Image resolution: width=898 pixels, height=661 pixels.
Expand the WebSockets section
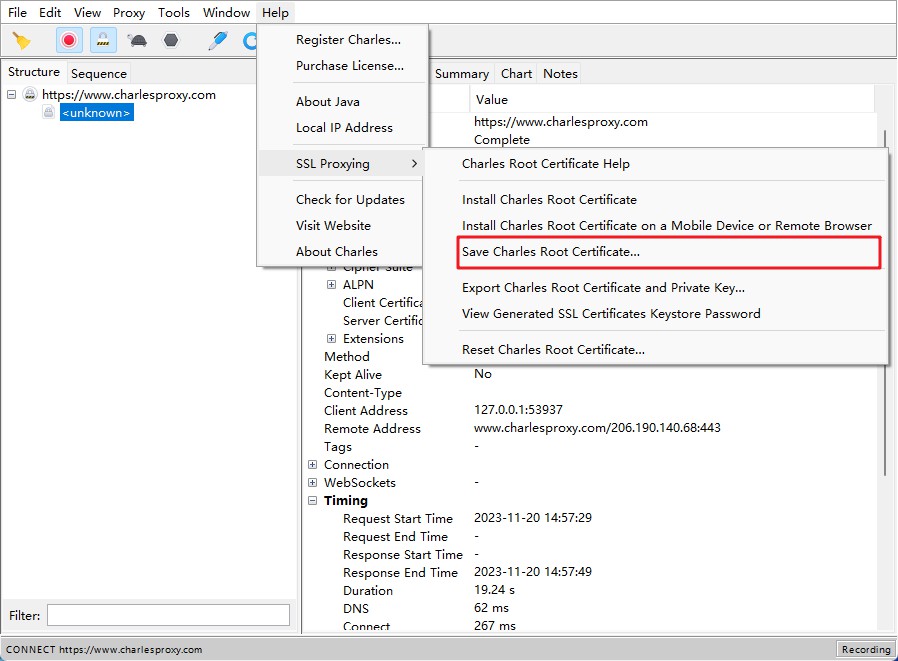click(x=312, y=483)
